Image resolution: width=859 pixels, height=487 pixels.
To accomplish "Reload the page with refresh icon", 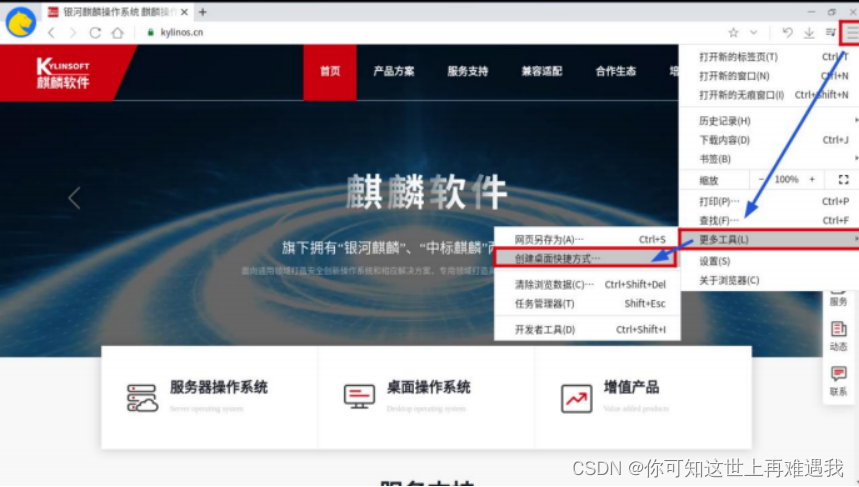I will (95, 33).
